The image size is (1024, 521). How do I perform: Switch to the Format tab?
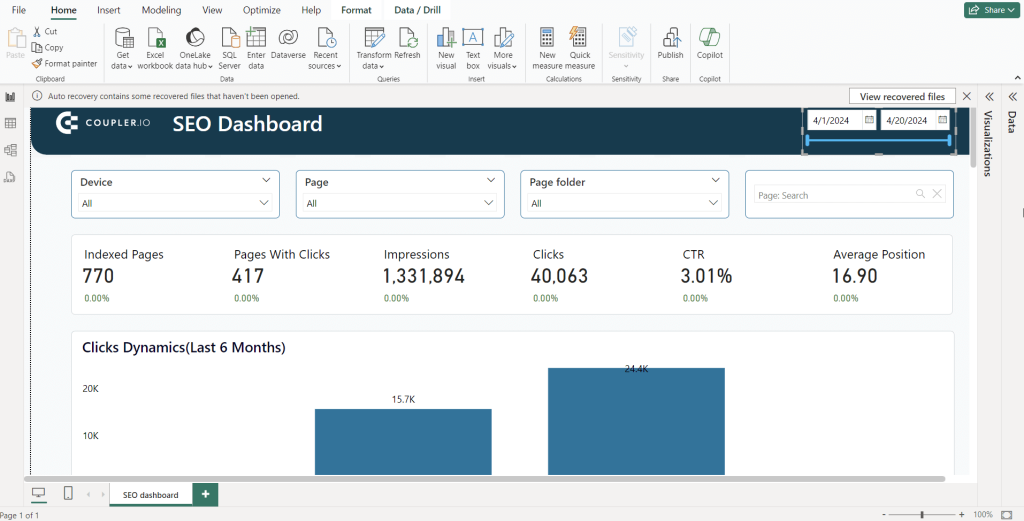pos(357,10)
